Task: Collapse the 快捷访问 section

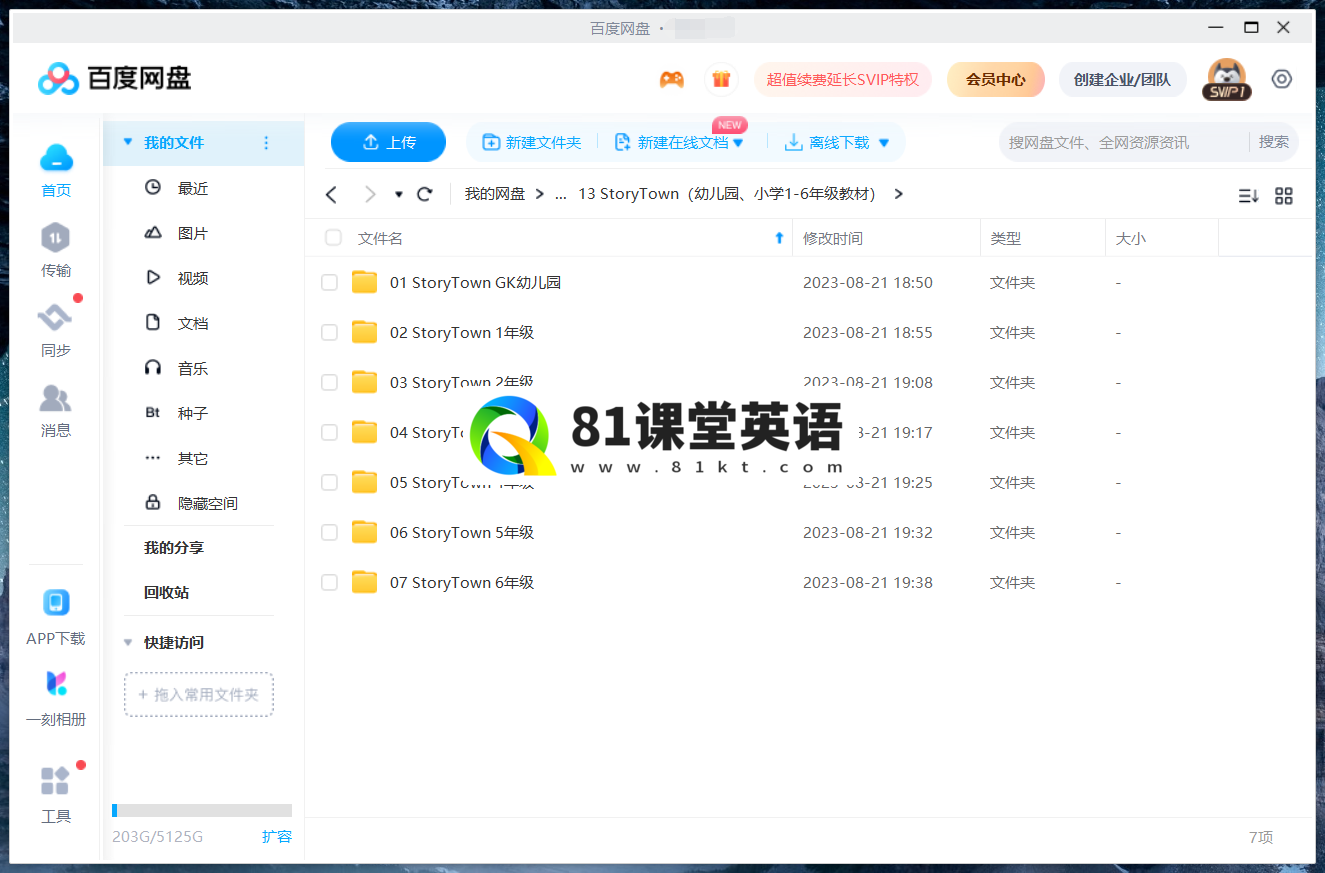Action: (127, 643)
